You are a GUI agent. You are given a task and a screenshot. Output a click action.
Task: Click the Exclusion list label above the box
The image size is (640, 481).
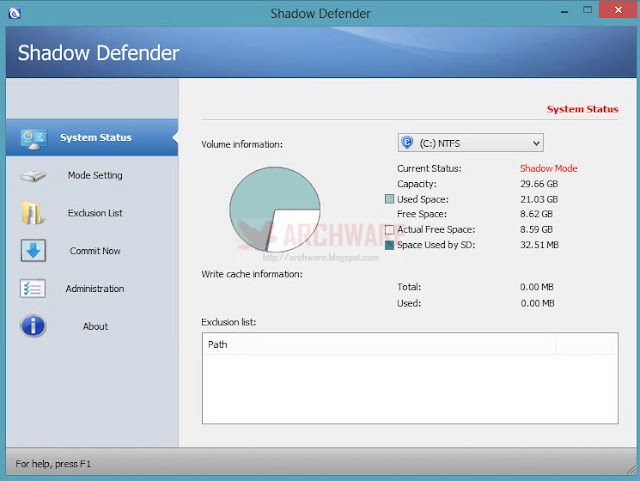coord(229,322)
